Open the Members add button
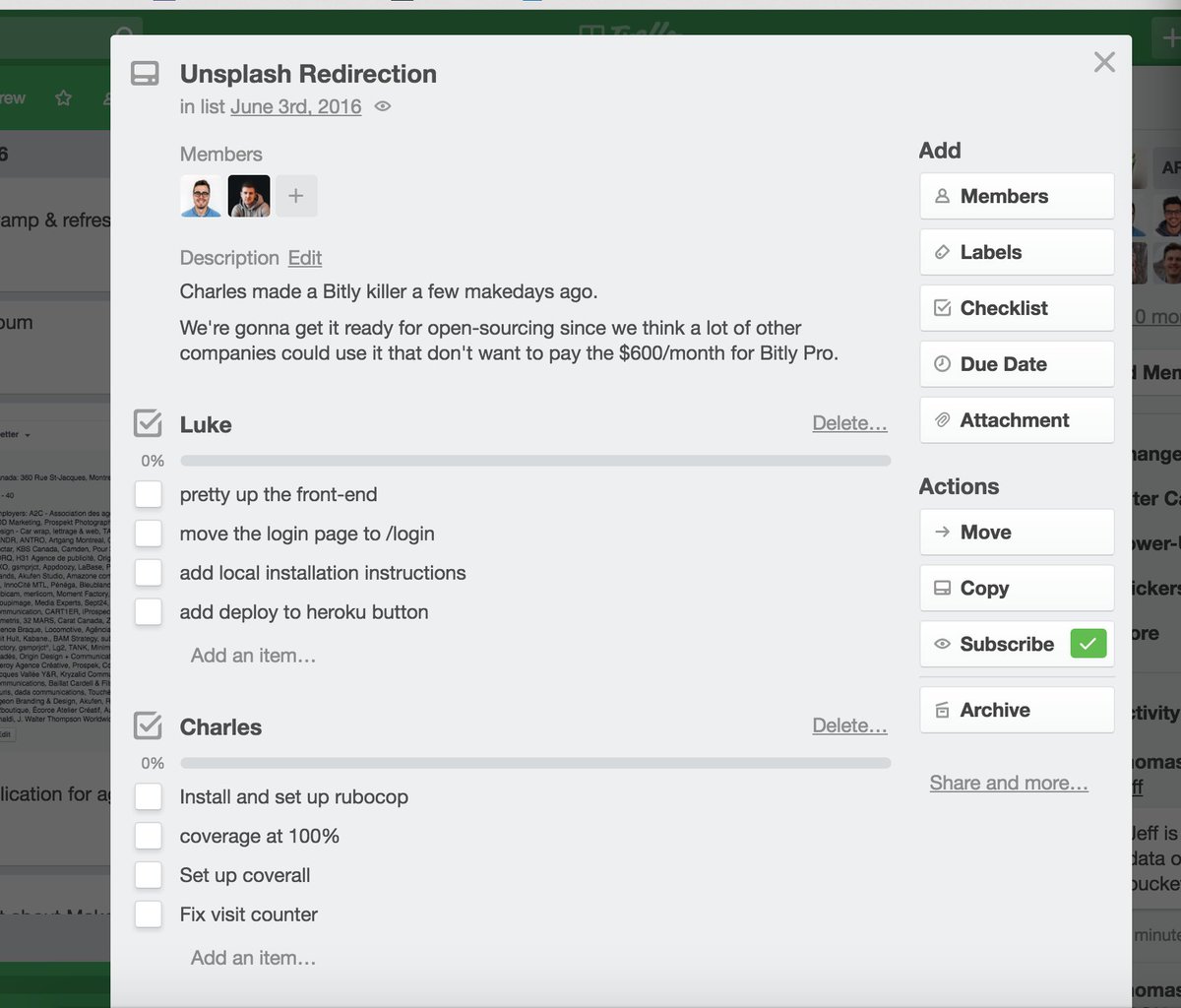Screen dimensions: 1181x1008 [x=1017, y=196]
